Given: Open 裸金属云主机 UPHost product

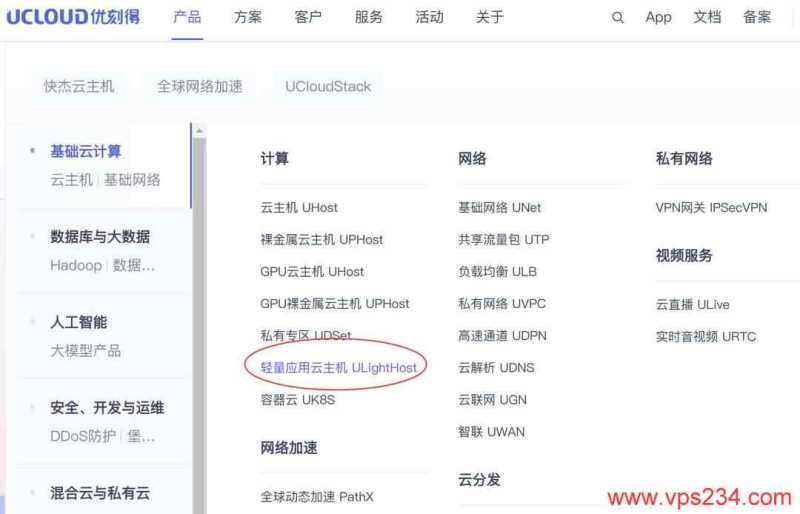Looking at the screenshot, I should [x=321, y=239].
